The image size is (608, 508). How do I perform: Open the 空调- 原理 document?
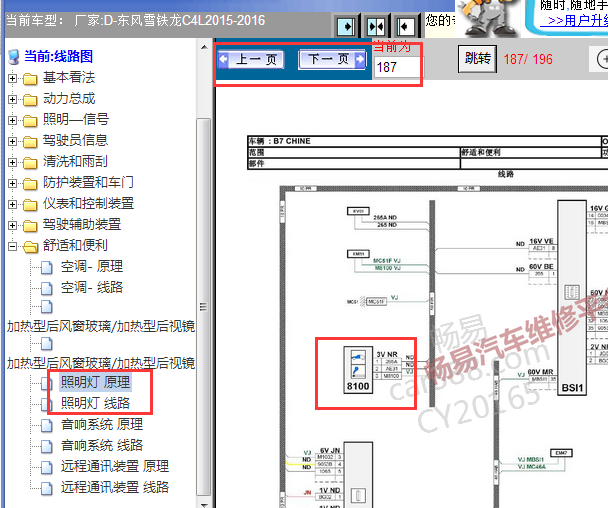click(92, 266)
